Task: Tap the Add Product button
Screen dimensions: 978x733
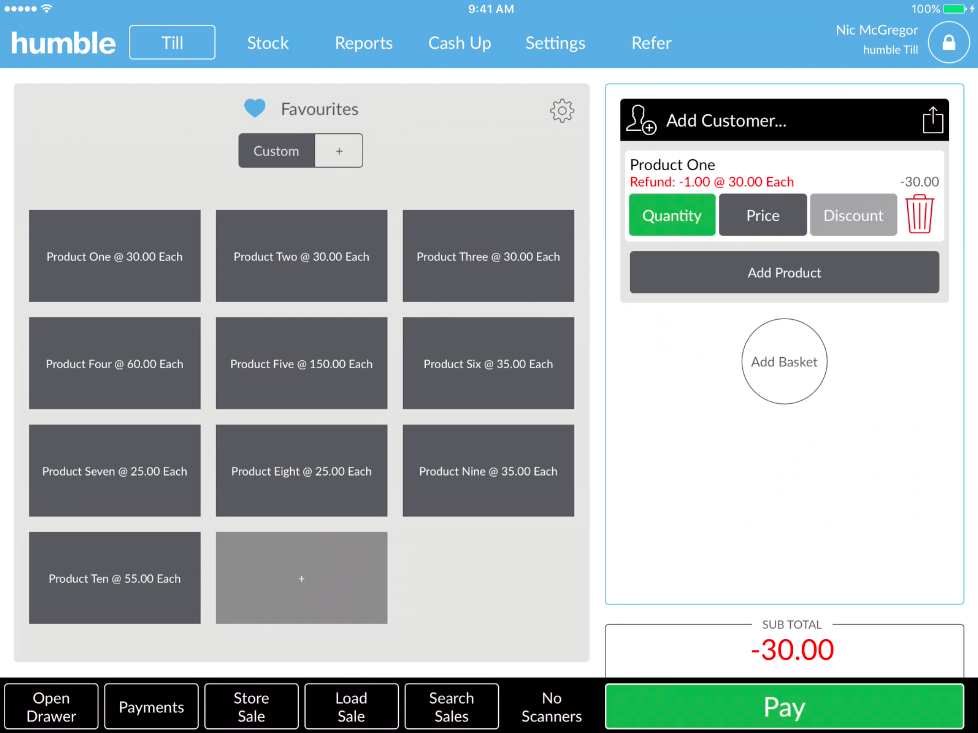Action: (x=784, y=272)
